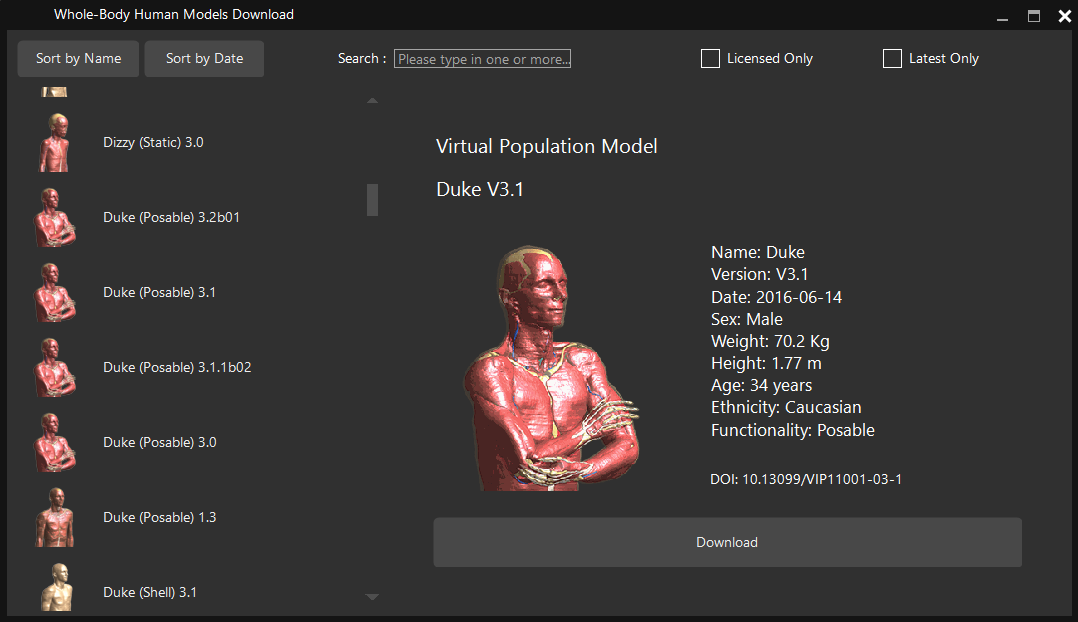This screenshot has height=622, width=1078.
Task: Click the Duke (Posable) 3.1 model icon
Action: point(55,293)
